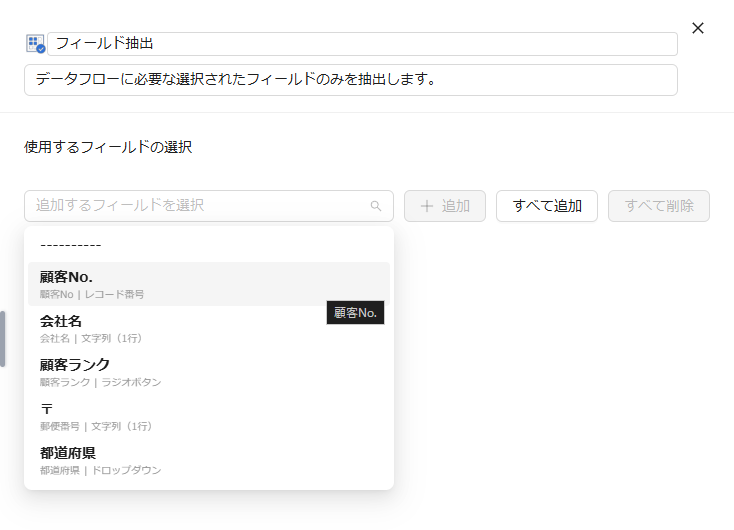734x530 pixels.
Task: Click the field extraction grid icon
Action: [35, 44]
